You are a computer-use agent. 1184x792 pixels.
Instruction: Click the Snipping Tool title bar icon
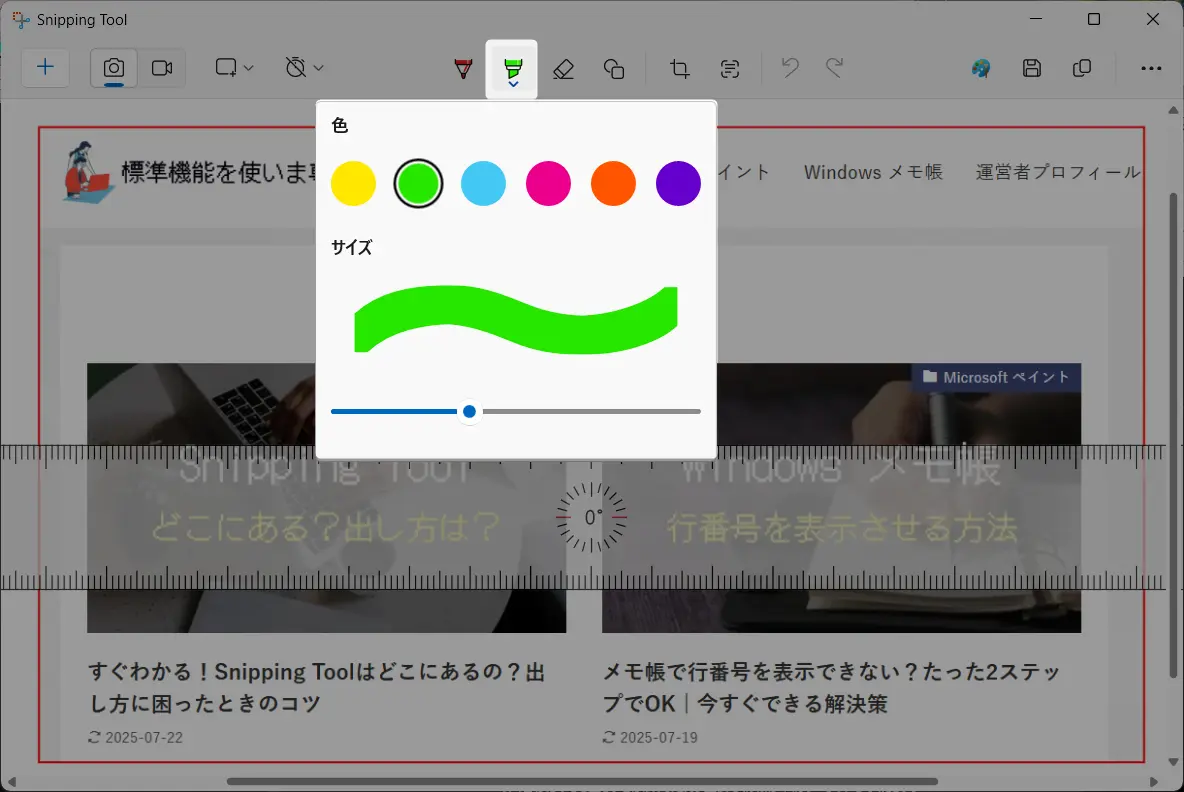coord(21,20)
